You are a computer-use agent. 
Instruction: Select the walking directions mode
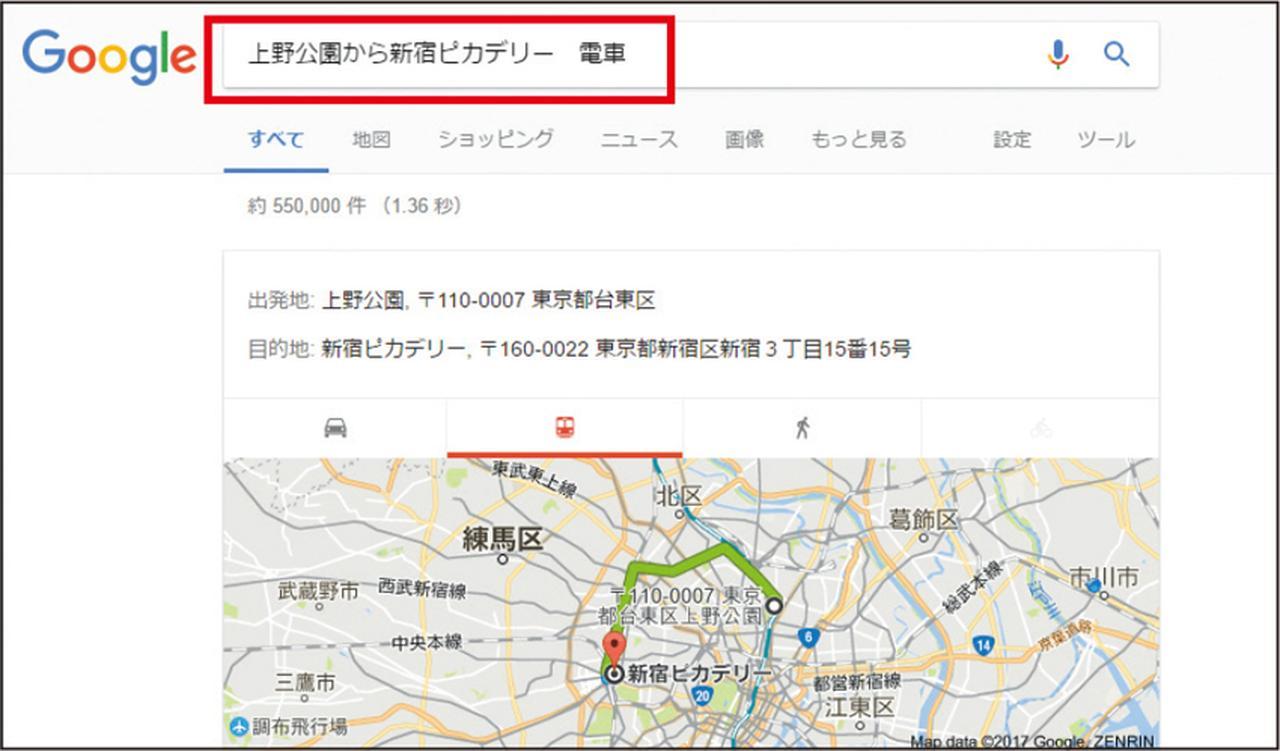[802, 428]
